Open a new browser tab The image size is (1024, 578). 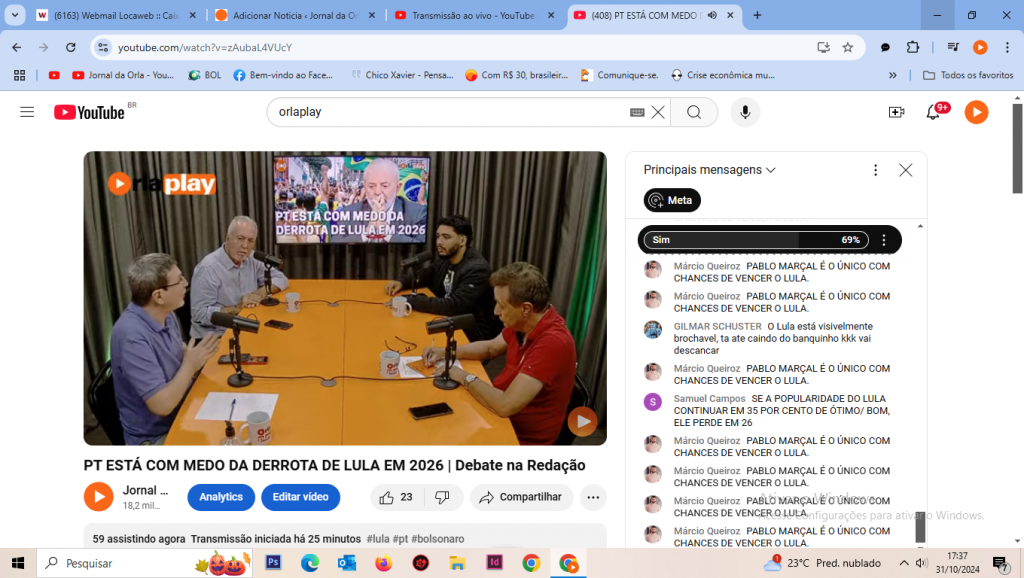coord(757,15)
